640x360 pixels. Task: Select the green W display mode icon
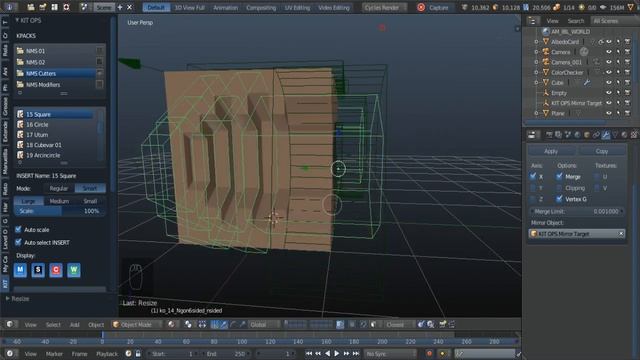tap(74, 270)
